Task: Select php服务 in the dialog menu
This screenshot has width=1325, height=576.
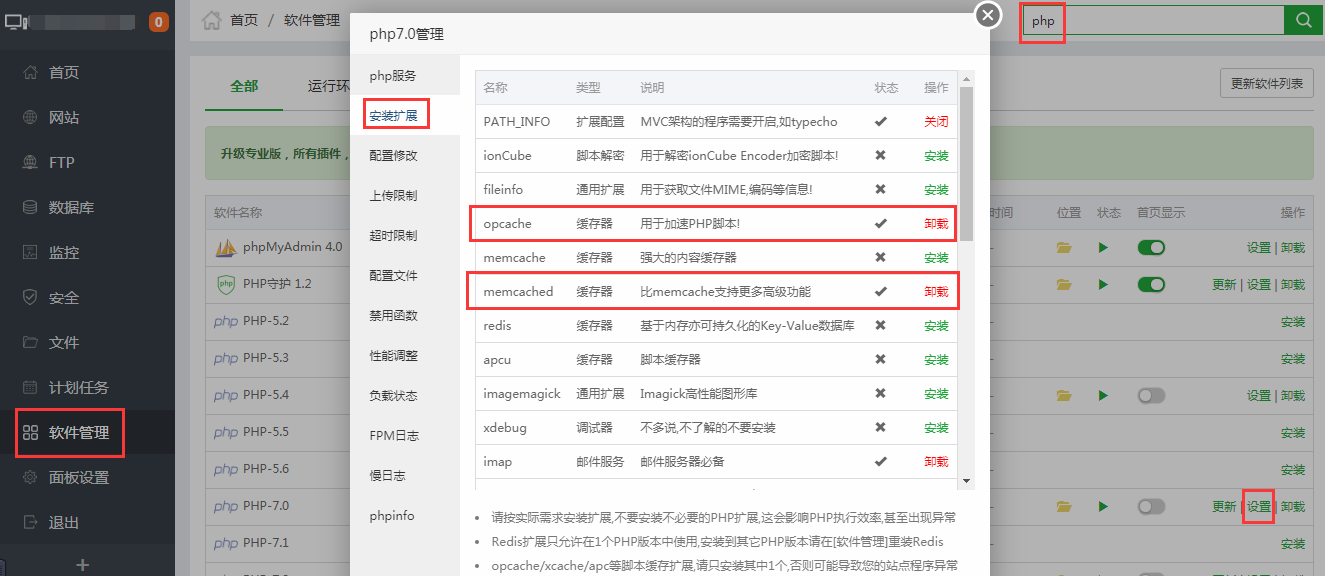Action: coord(393,76)
